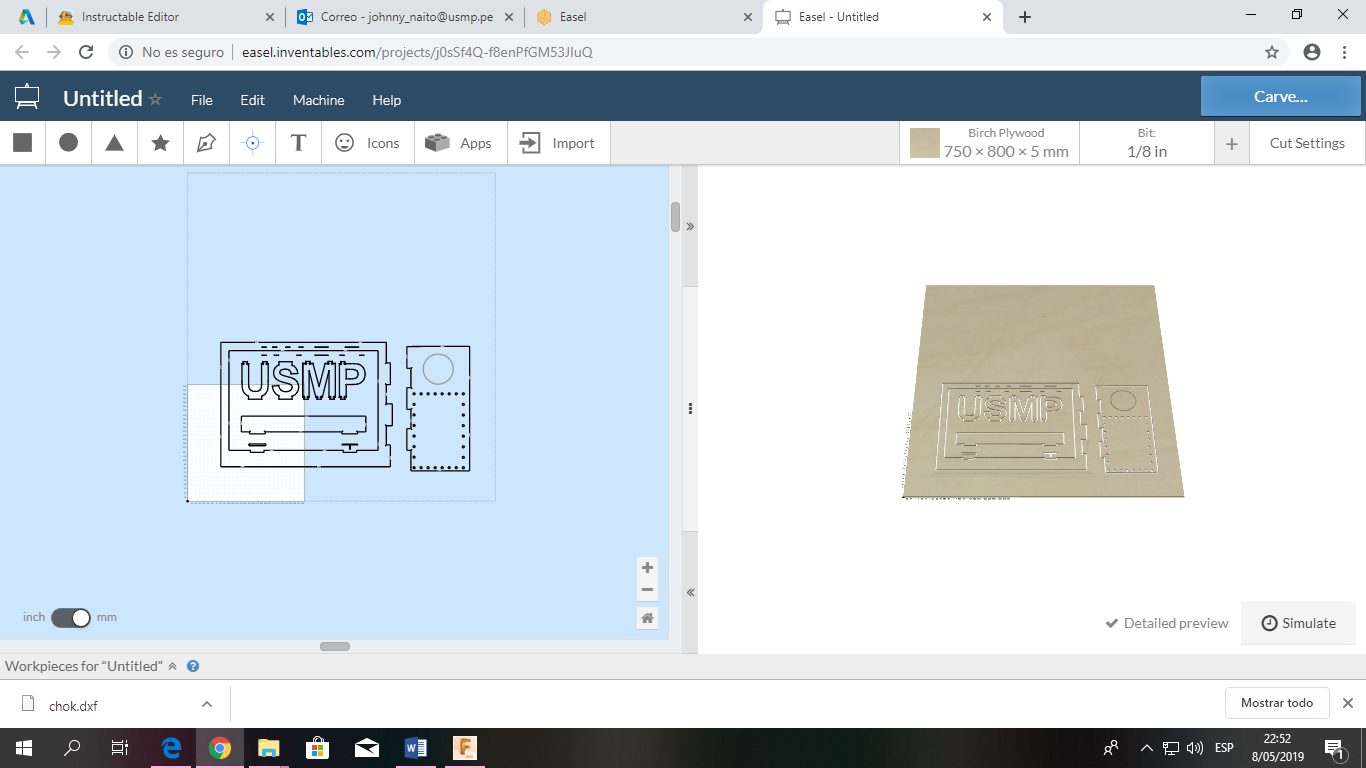Open the Apps panel
The height and width of the screenshot is (768, 1366).
[459, 143]
